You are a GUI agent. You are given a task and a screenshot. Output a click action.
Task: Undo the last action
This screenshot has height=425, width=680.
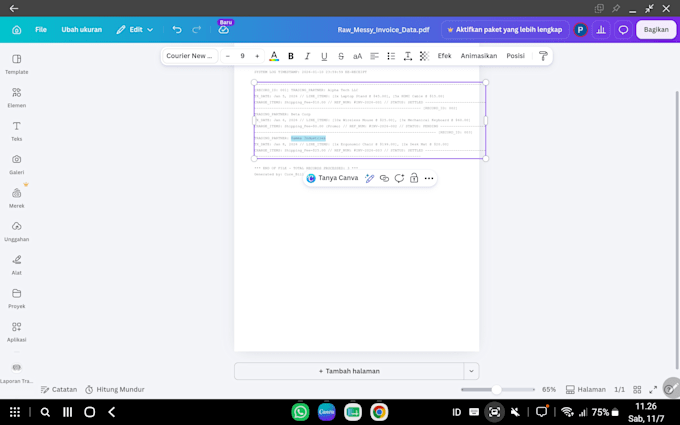177,29
